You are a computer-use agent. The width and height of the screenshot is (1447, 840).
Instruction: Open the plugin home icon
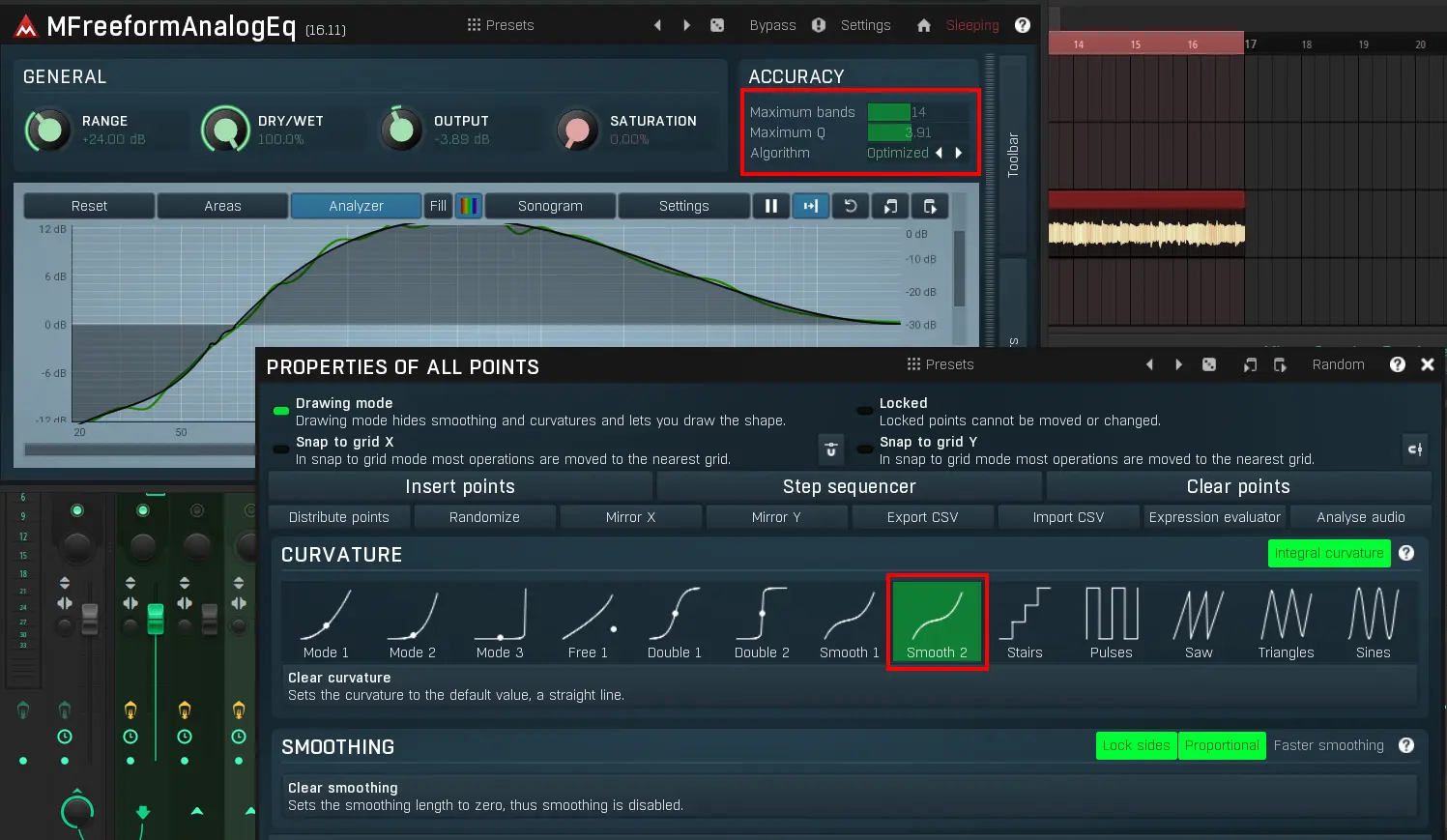click(x=924, y=25)
